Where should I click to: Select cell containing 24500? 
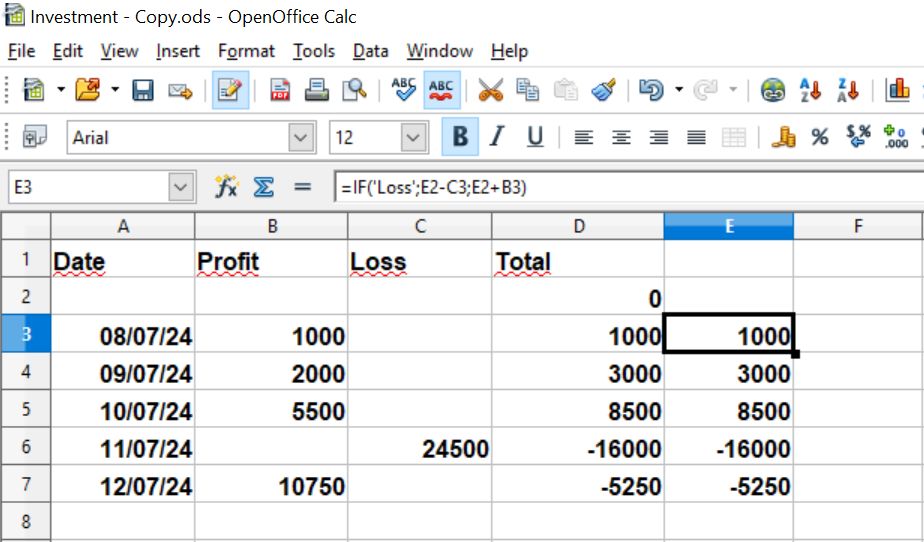coord(420,447)
